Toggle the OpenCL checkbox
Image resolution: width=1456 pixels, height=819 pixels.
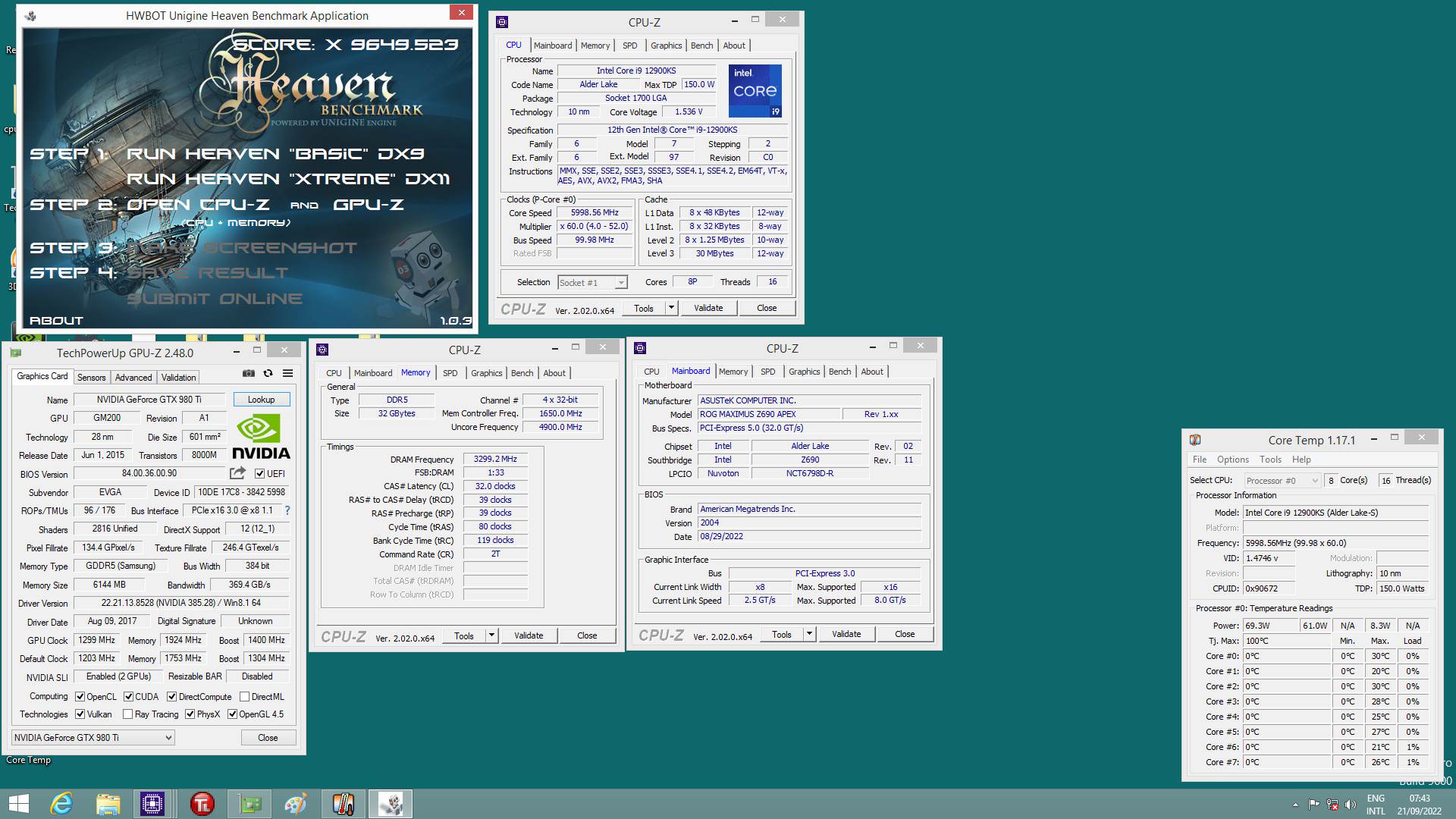80,697
